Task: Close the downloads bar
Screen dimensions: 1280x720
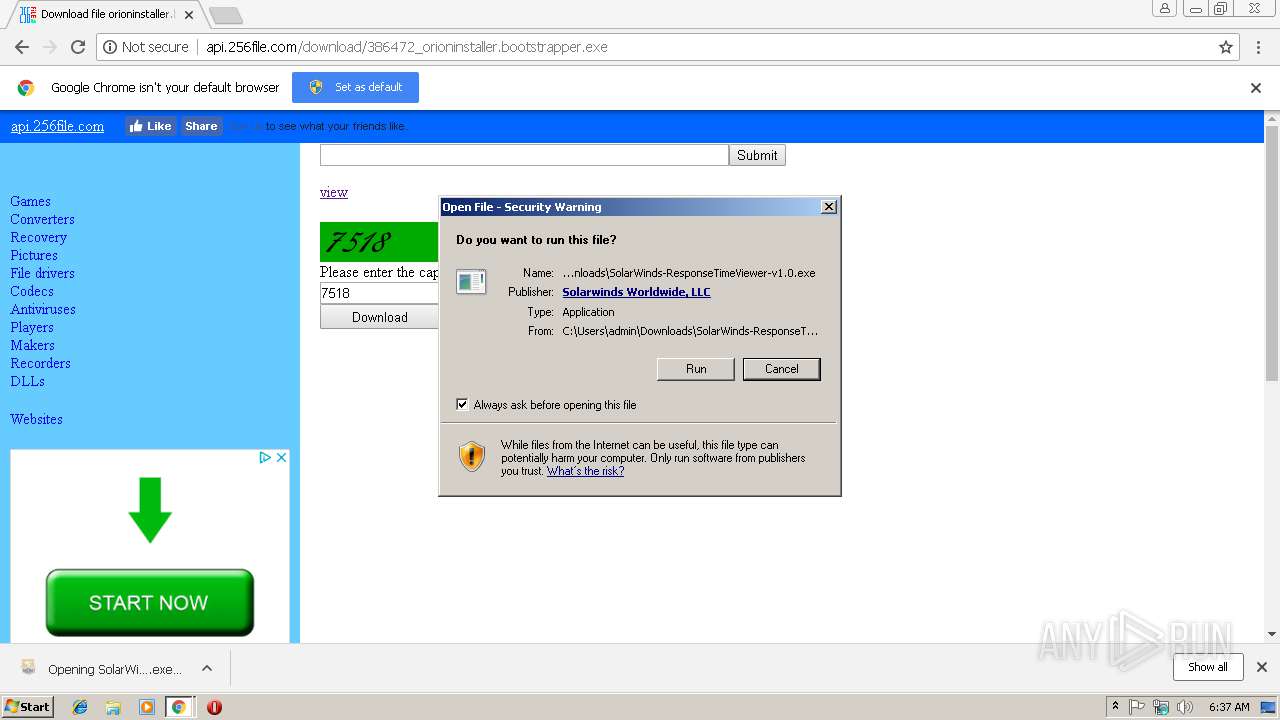Action: tap(1261, 667)
